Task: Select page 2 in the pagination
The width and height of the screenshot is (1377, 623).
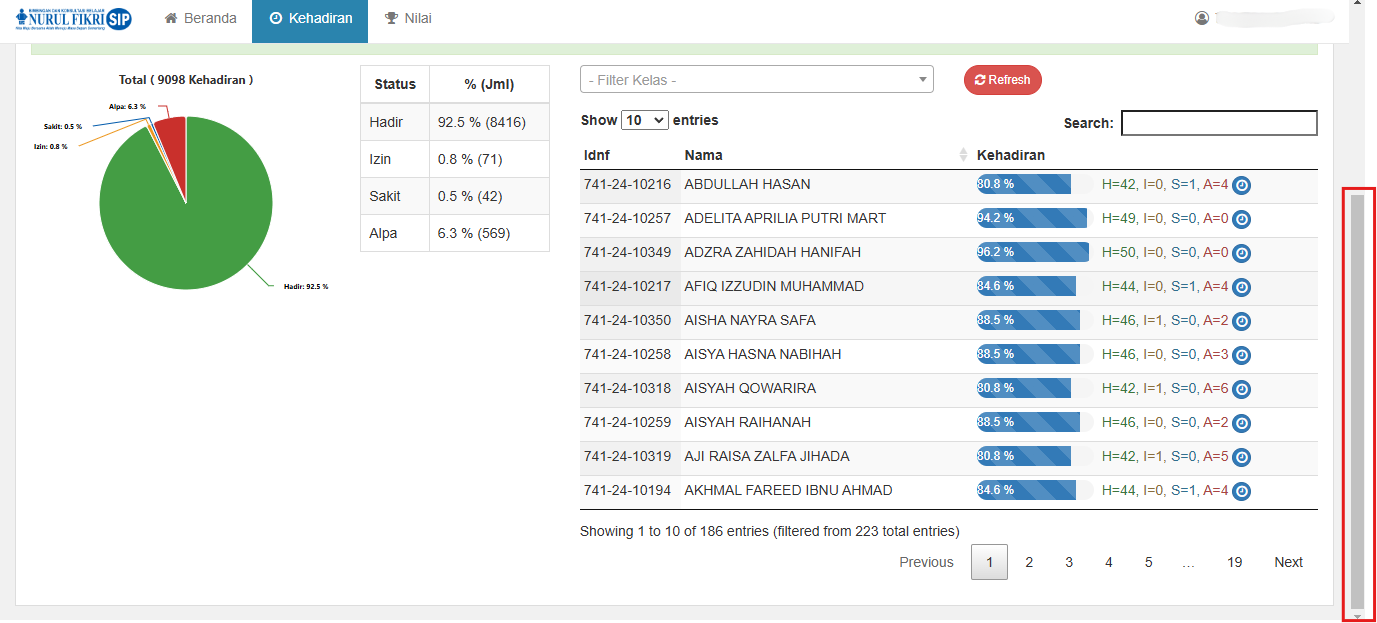Action: (1029, 562)
